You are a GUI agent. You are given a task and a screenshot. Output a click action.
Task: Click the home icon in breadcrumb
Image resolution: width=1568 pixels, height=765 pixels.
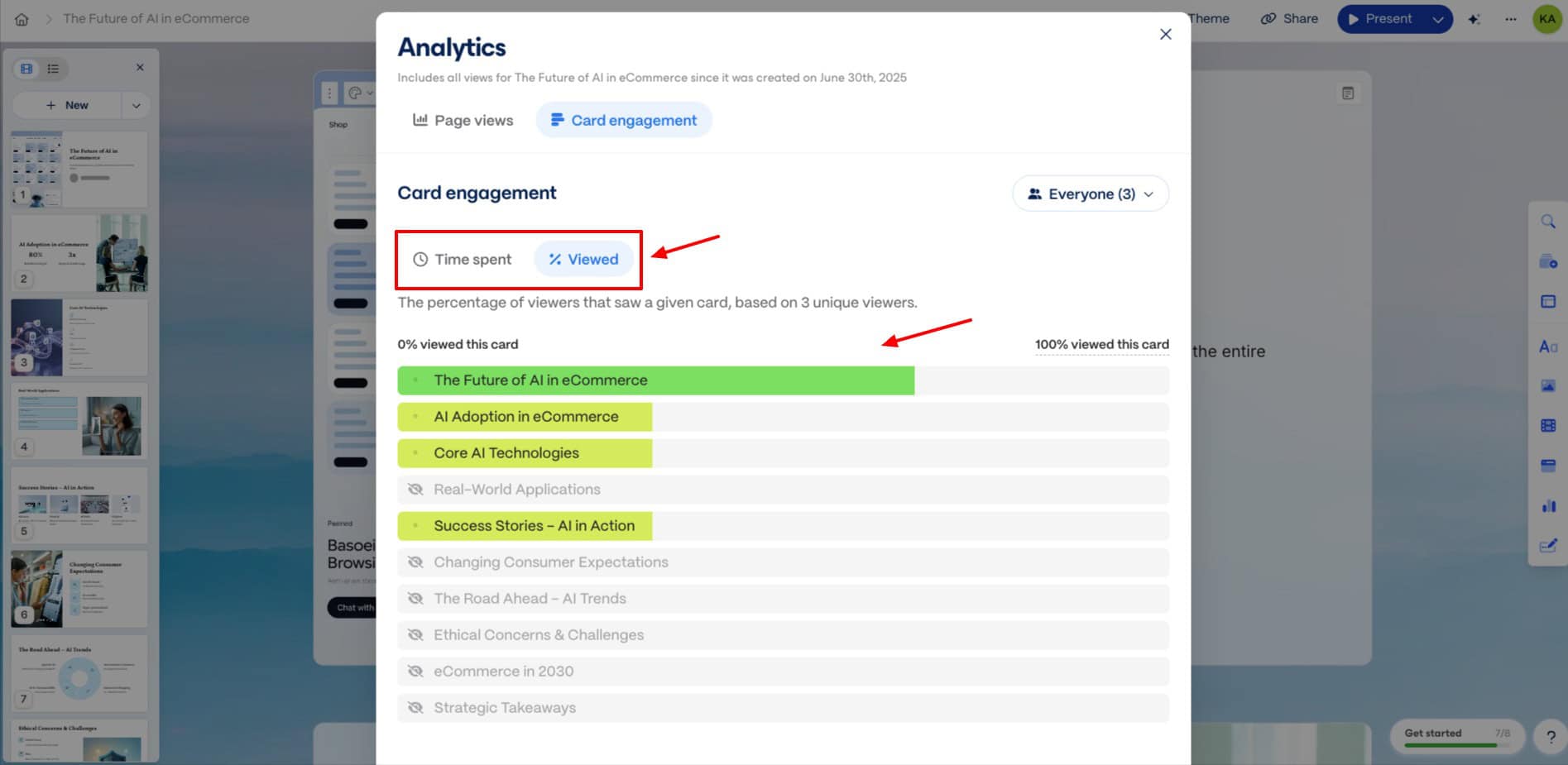22,19
